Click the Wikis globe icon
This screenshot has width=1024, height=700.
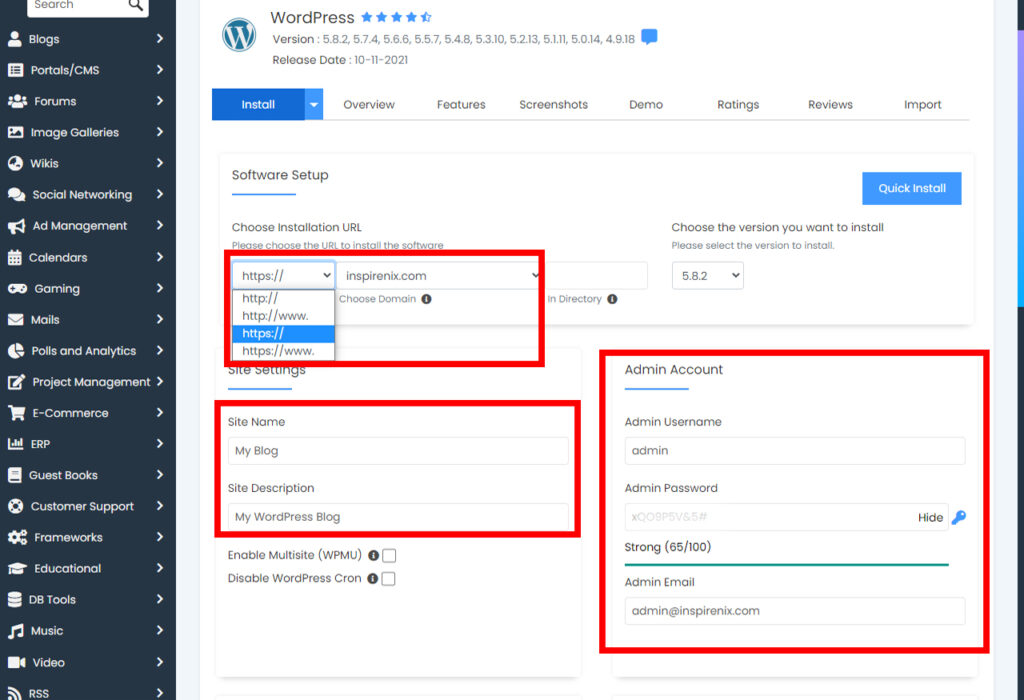click(x=15, y=163)
